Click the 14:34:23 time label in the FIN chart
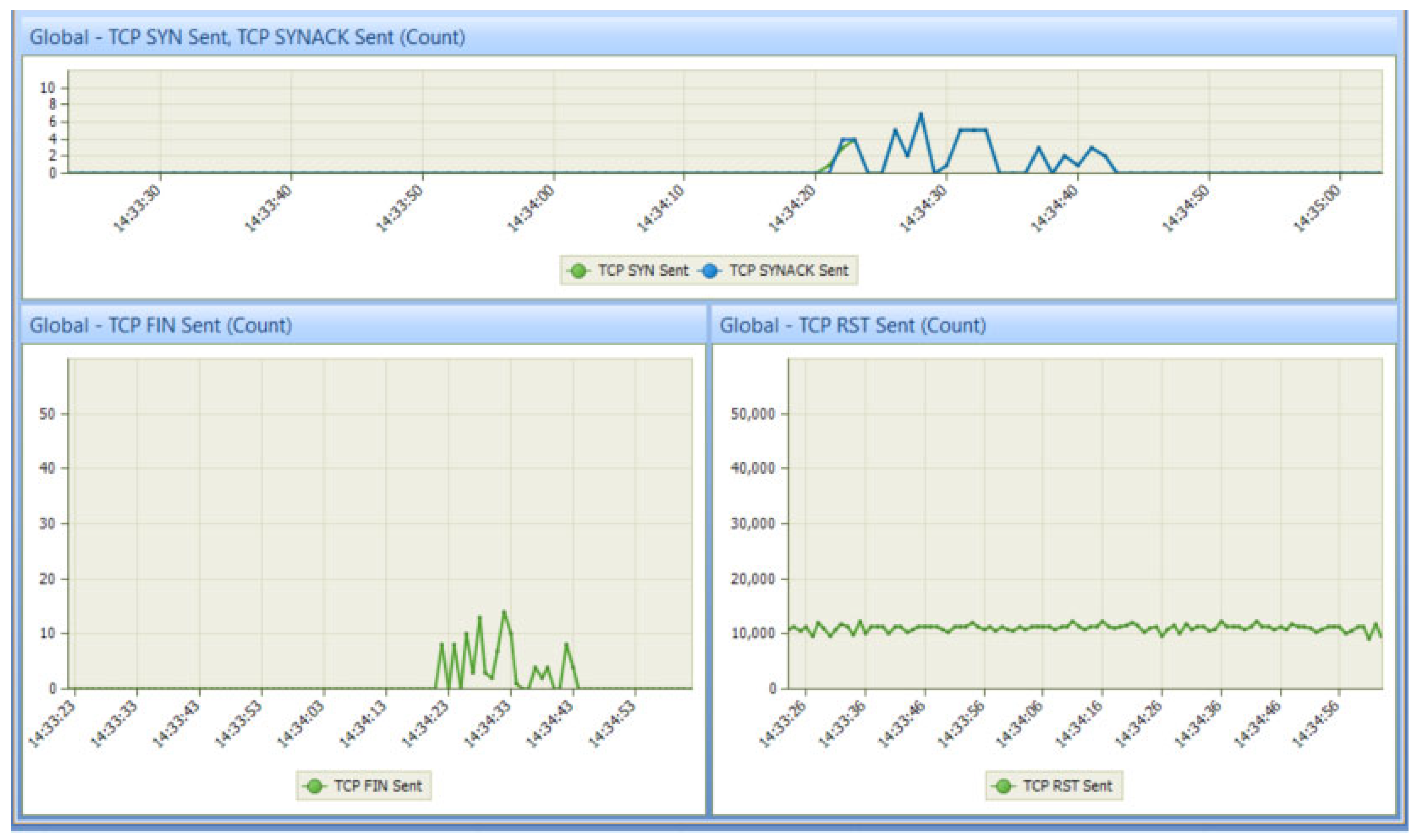 [x=425, y=724]
